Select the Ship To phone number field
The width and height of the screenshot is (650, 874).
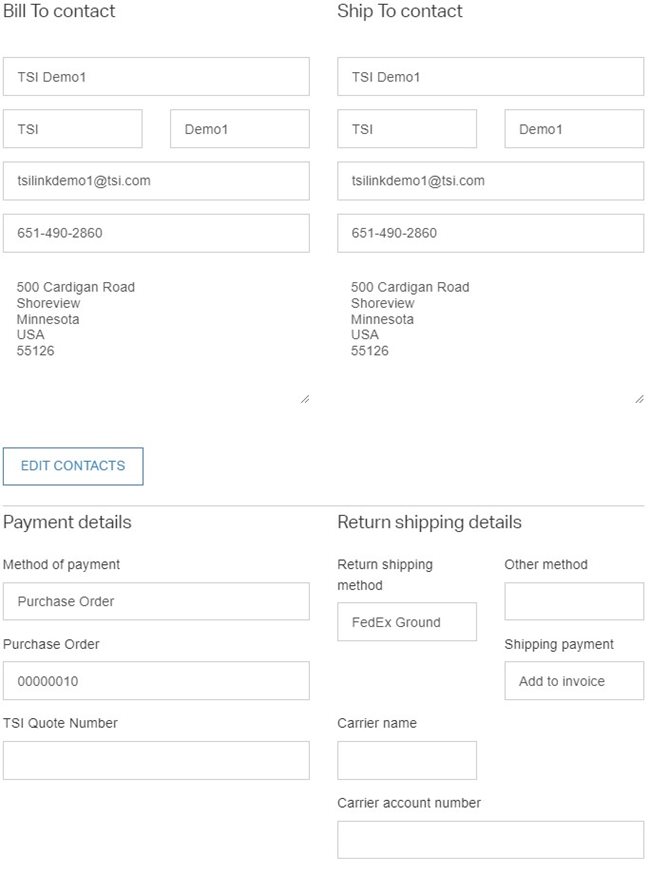point(490,233)
